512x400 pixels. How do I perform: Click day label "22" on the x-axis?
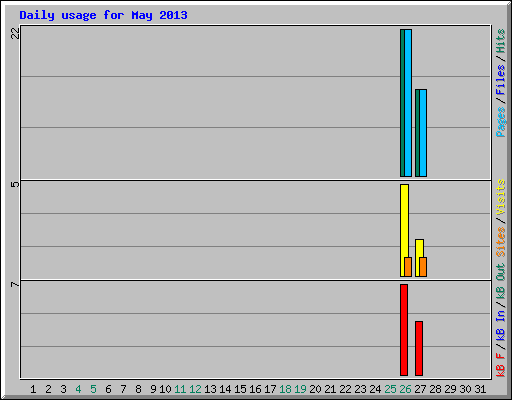coord(345,389)
